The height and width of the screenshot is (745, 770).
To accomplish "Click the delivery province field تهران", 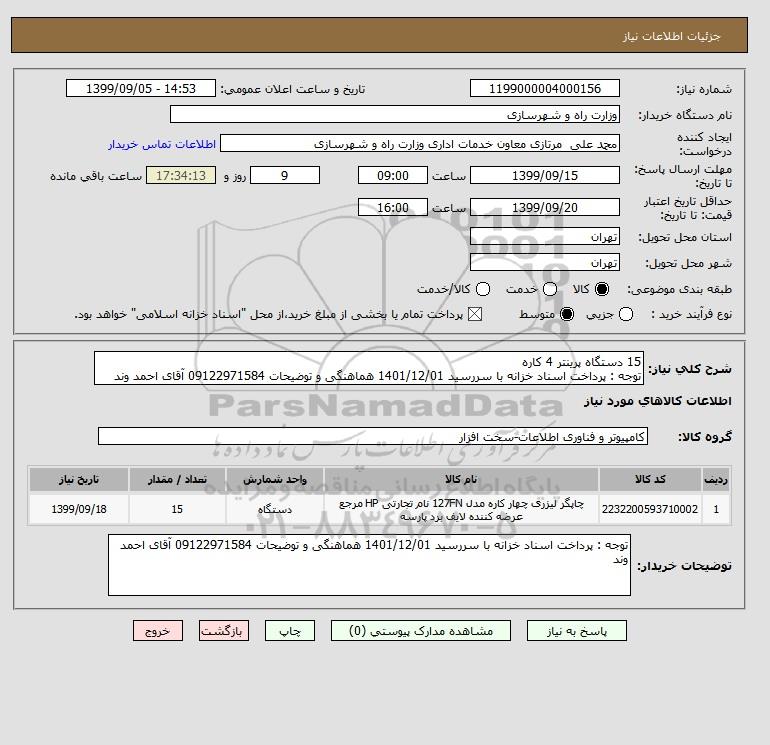I will tap(545, 237).
